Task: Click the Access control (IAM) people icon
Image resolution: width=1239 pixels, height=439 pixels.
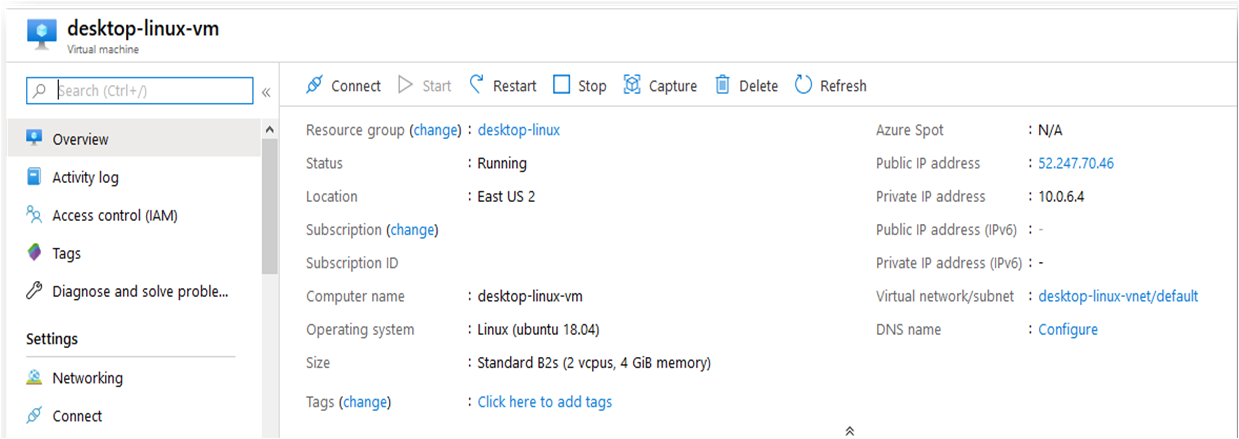Action: (x=34, y=215)
